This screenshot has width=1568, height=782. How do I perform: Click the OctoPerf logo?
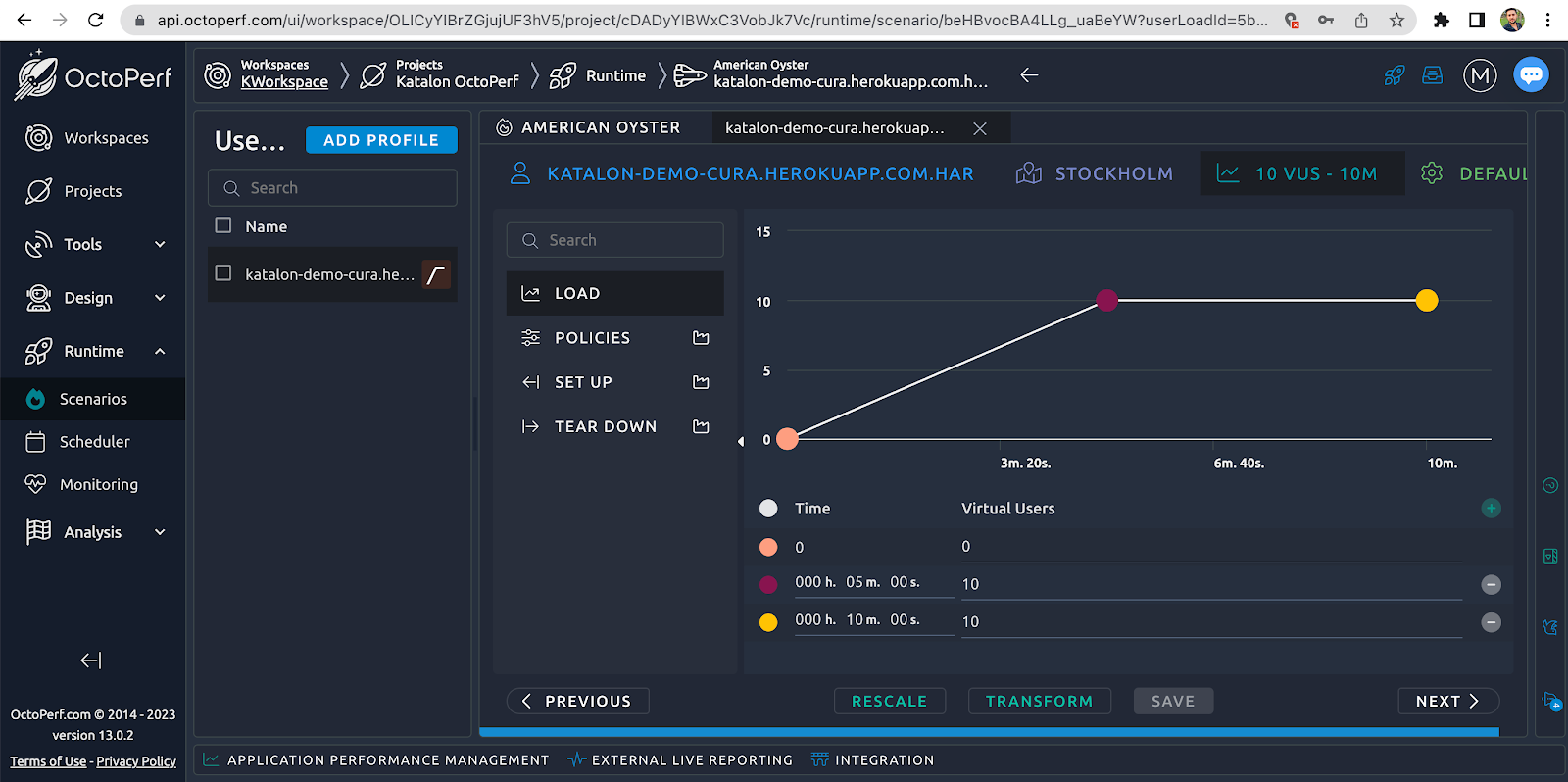pos(93,76)
